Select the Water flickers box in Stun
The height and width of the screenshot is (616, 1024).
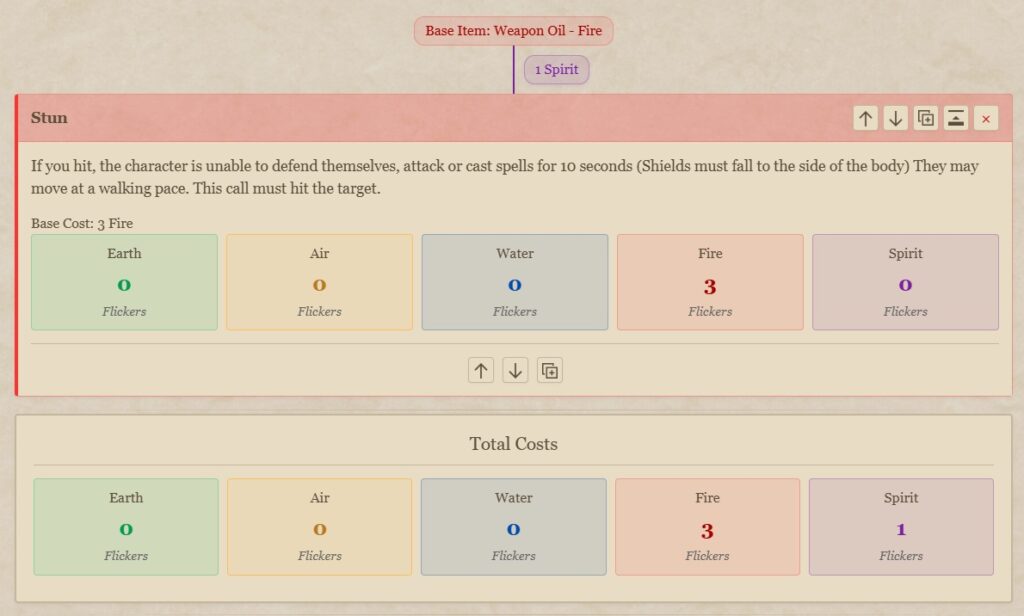(514, 282)
